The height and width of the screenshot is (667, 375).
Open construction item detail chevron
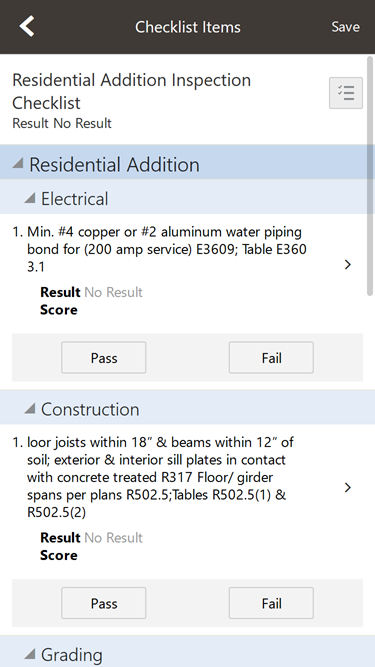(x=348, y=487)
